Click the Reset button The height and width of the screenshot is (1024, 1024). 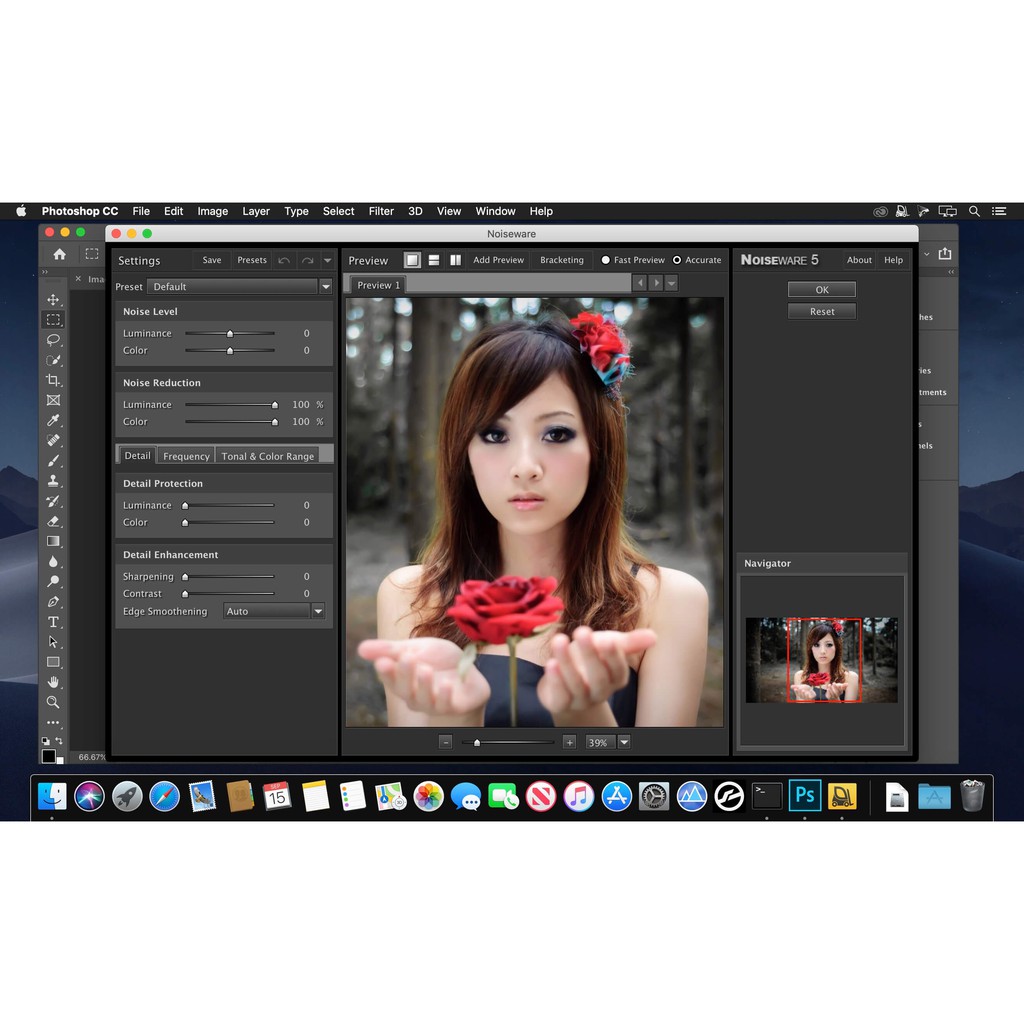821,311
